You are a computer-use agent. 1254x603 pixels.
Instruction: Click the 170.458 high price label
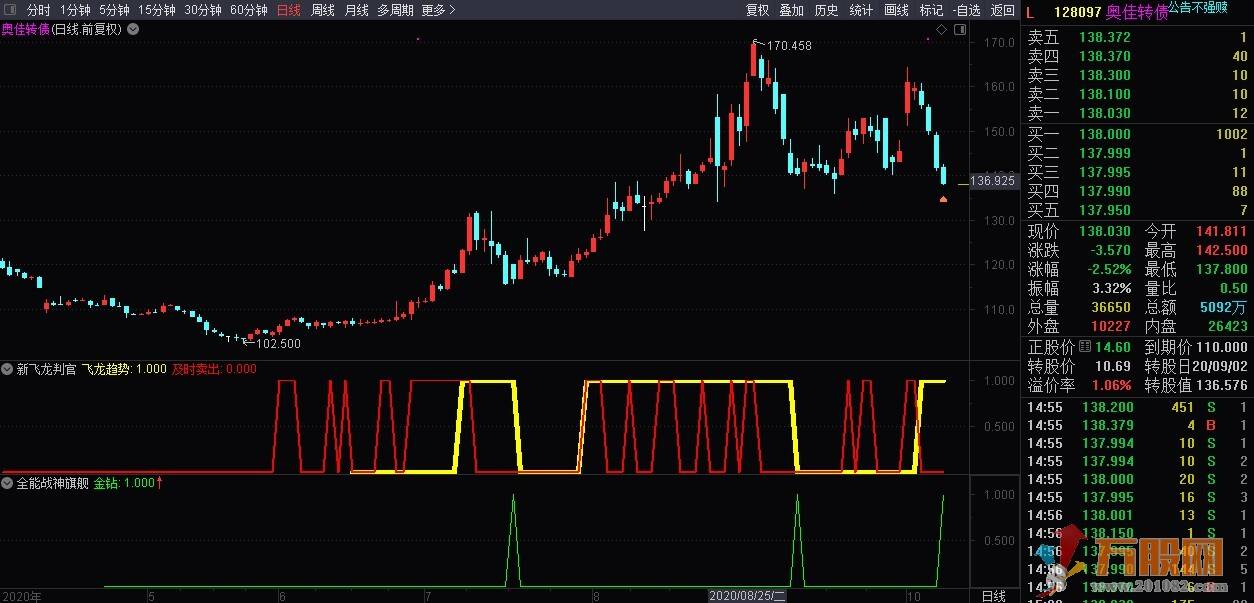pyautogui.click(x=789, y=45)
